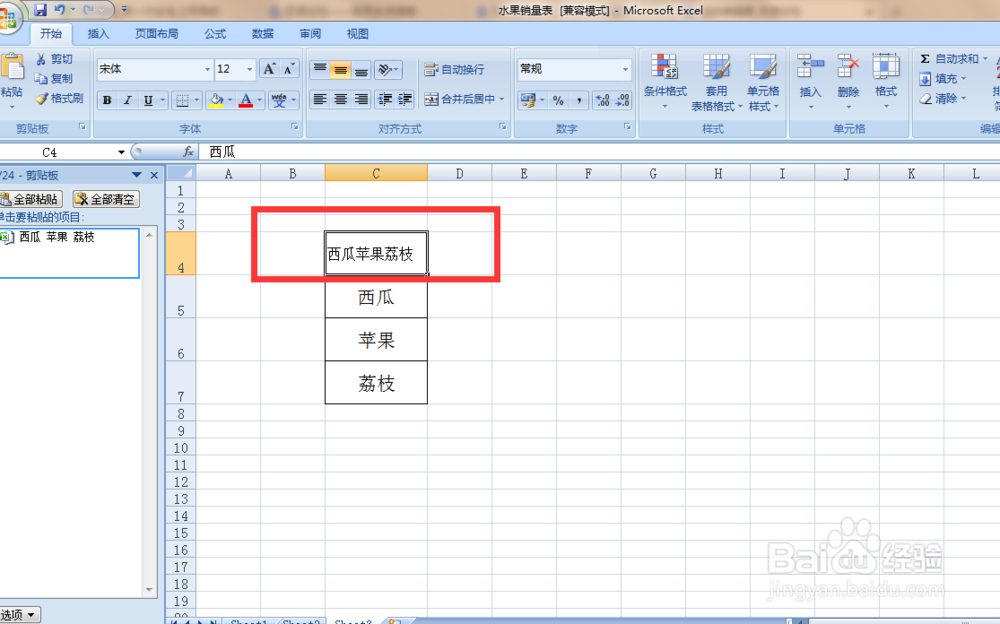1000x624 pixels.
Task: Expand the Name Box dropdown arrow
Action: (121, 152)
